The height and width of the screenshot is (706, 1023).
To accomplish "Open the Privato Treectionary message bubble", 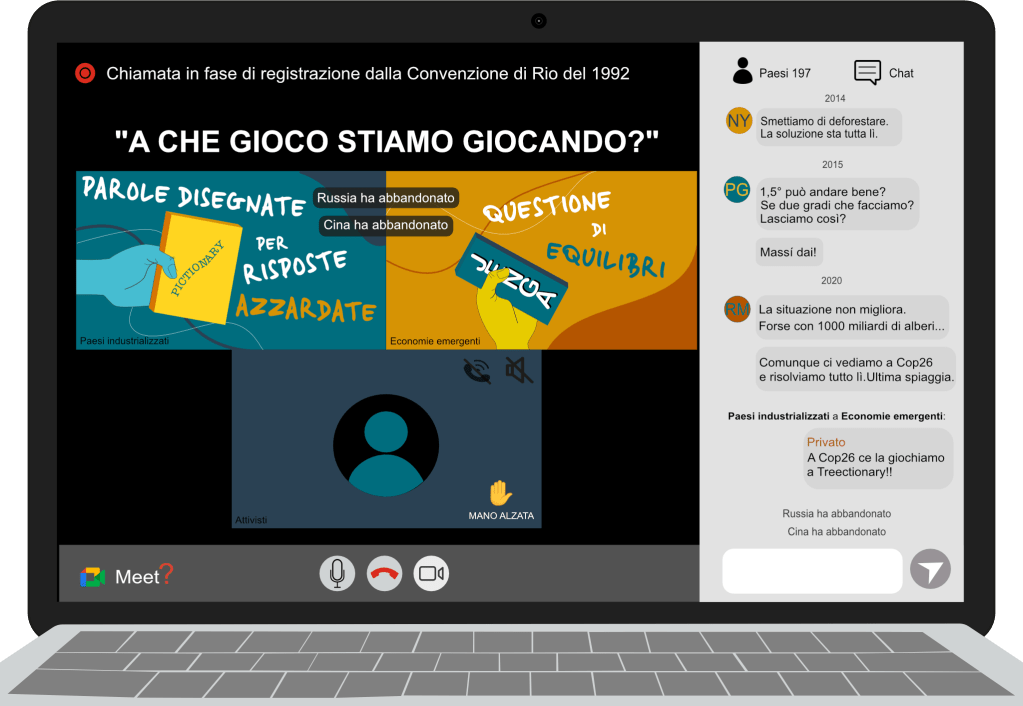I will 878,458.
